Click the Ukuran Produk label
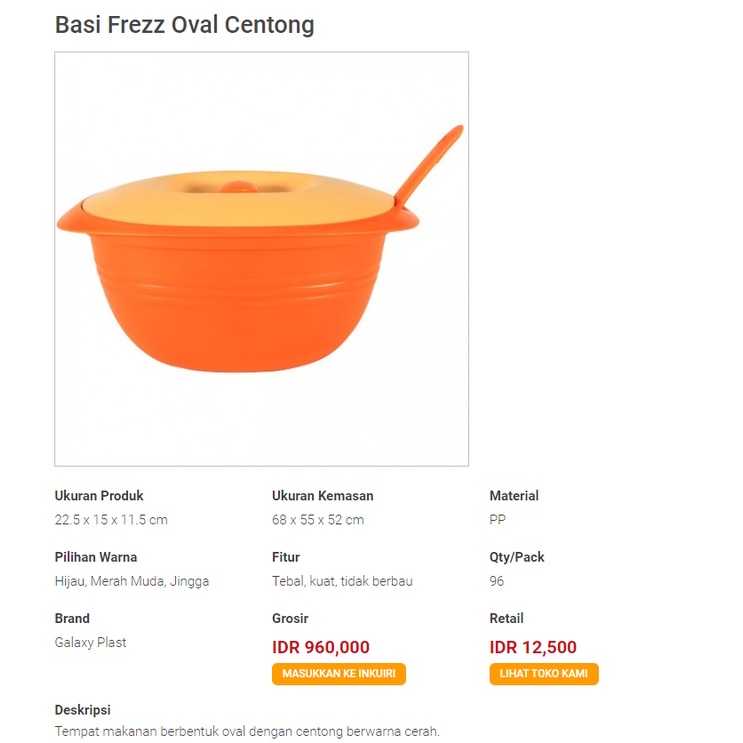The width and height of the screenshot is (743, 743). [x=99, y=496]
